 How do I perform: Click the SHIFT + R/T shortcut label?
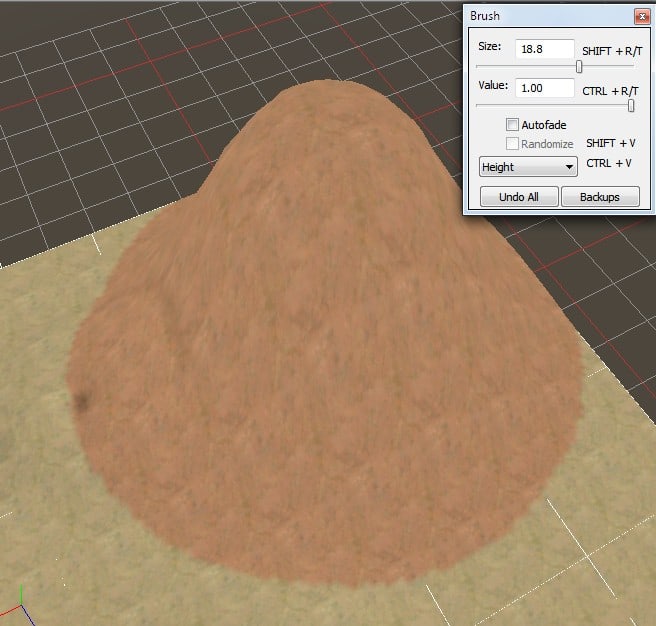pos(610,51)
